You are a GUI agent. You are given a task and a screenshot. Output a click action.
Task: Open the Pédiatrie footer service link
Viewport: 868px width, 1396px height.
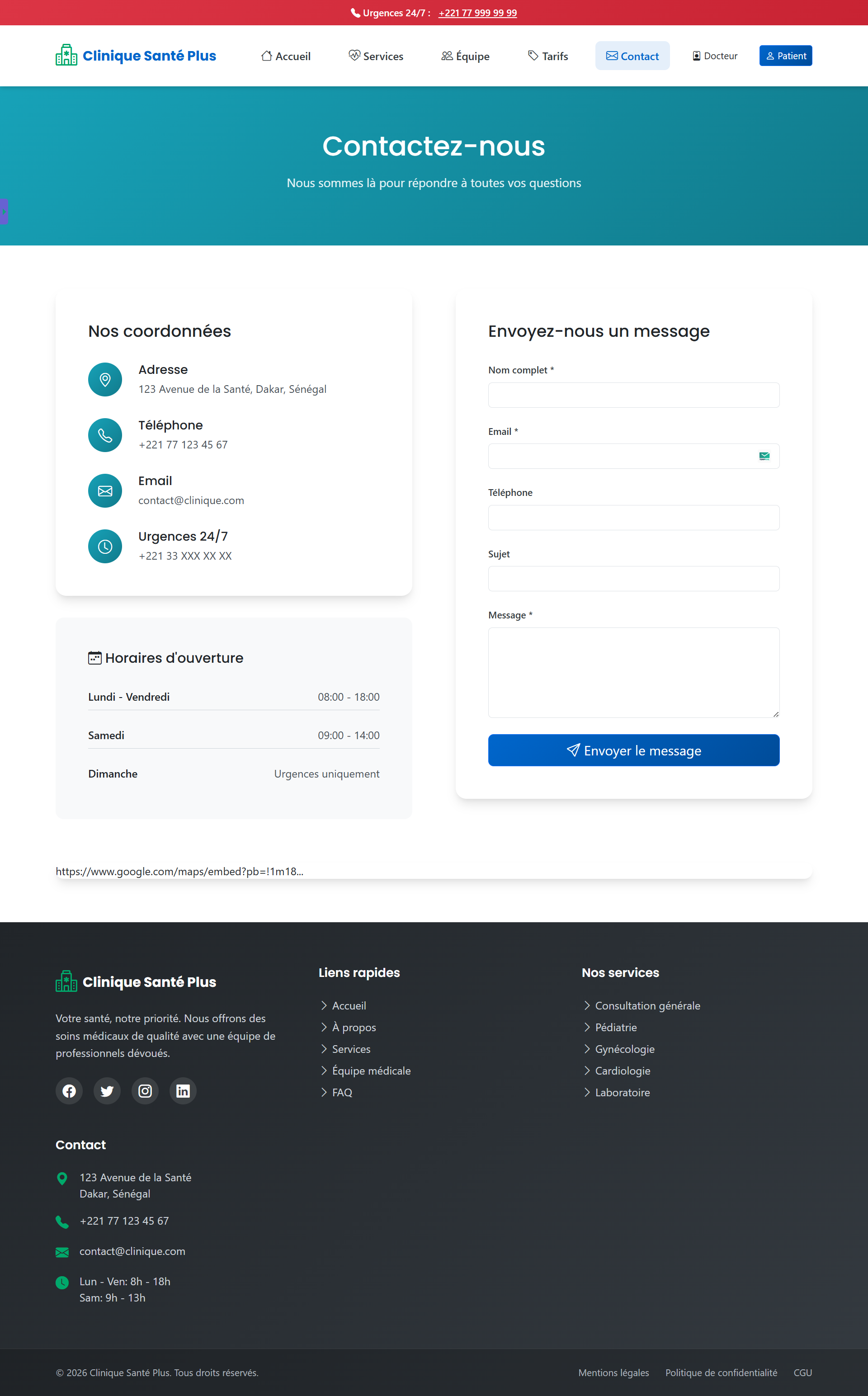[x=615, y=1028]
